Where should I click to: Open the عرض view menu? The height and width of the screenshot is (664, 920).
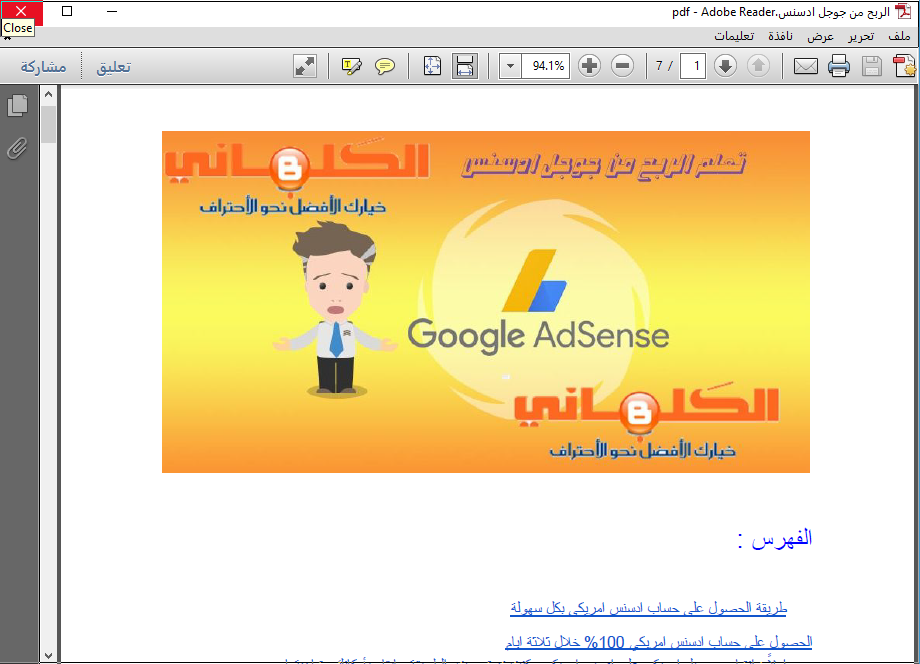tap(820, 36)
